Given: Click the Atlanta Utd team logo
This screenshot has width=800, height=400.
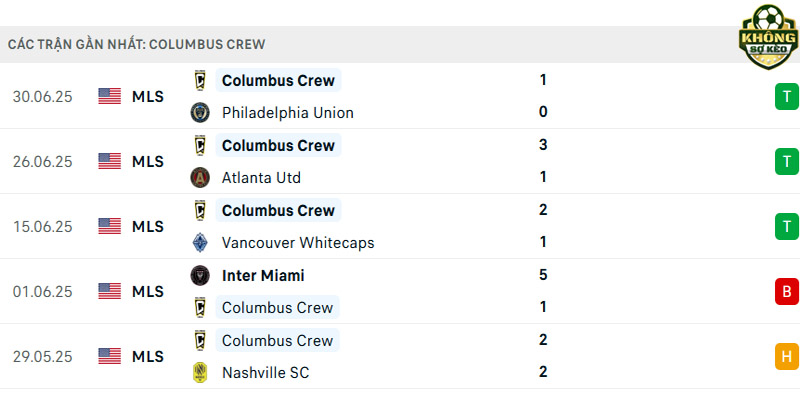Looking at the screenshot, I should pyautogui.click(x=200, y=178).
